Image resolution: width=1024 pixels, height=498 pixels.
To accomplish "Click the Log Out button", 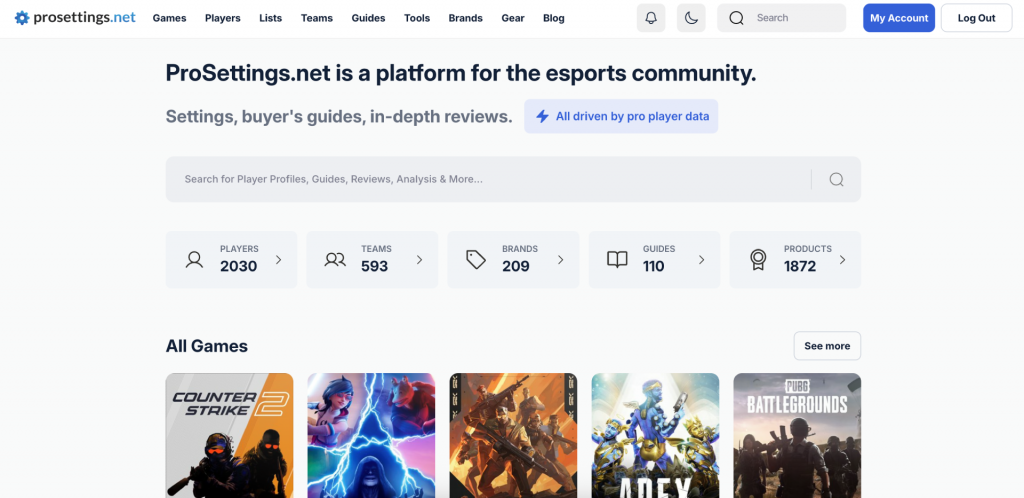I will [976, 18].
